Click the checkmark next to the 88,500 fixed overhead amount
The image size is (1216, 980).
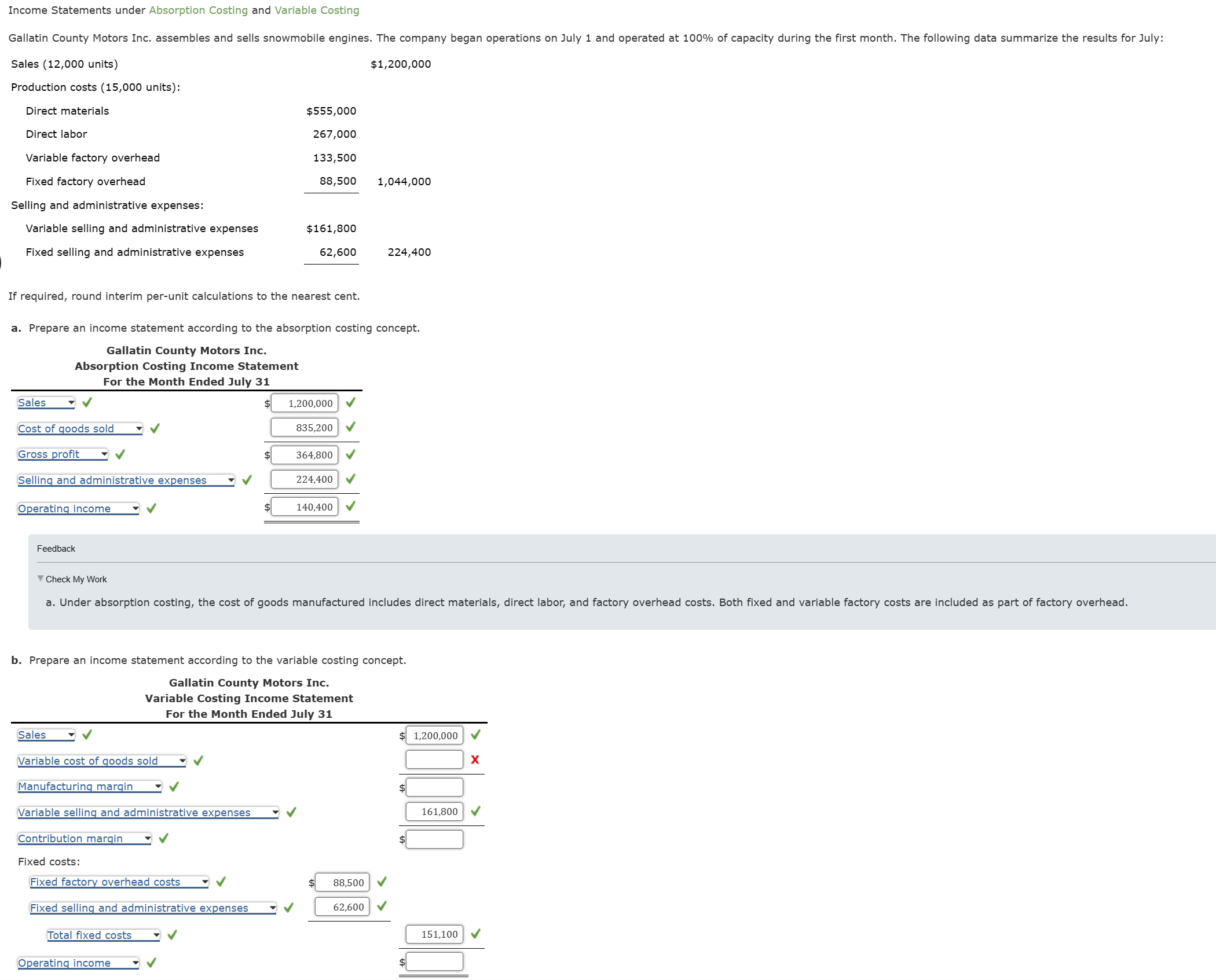coord(382,882)
